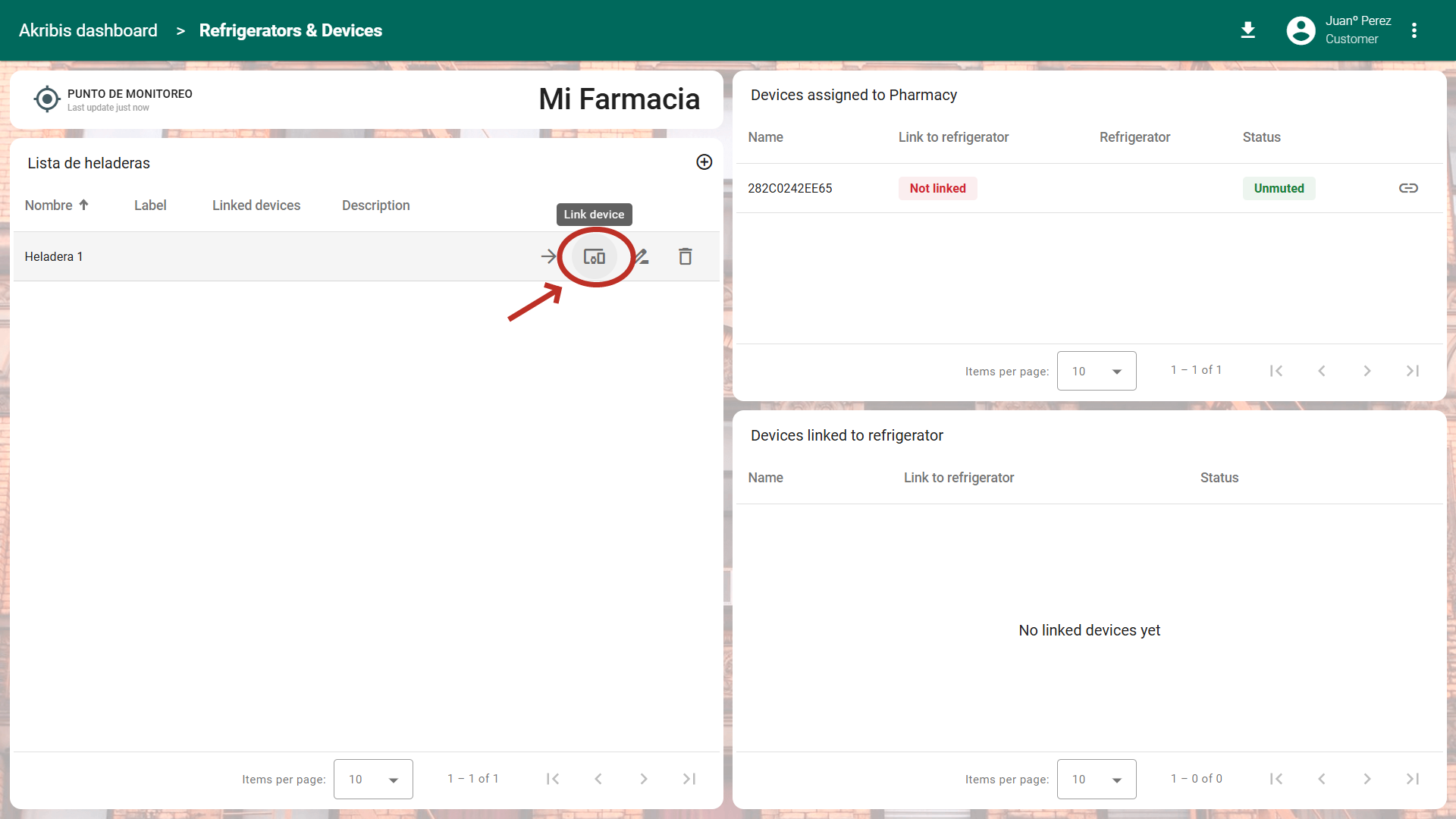The image size is (1456, 819).
Task: Click the Link device icon for Heladera 1
Action: pyautogui.click(x=594, y=257)
